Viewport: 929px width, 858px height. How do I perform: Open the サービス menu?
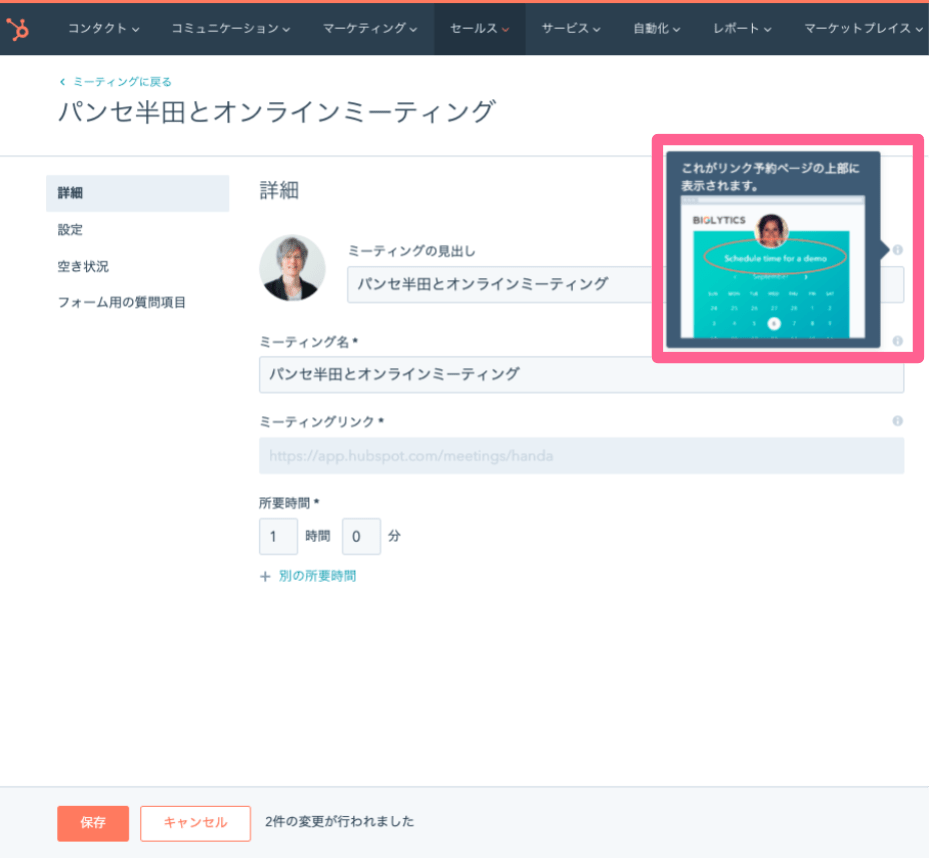(571, 29)
